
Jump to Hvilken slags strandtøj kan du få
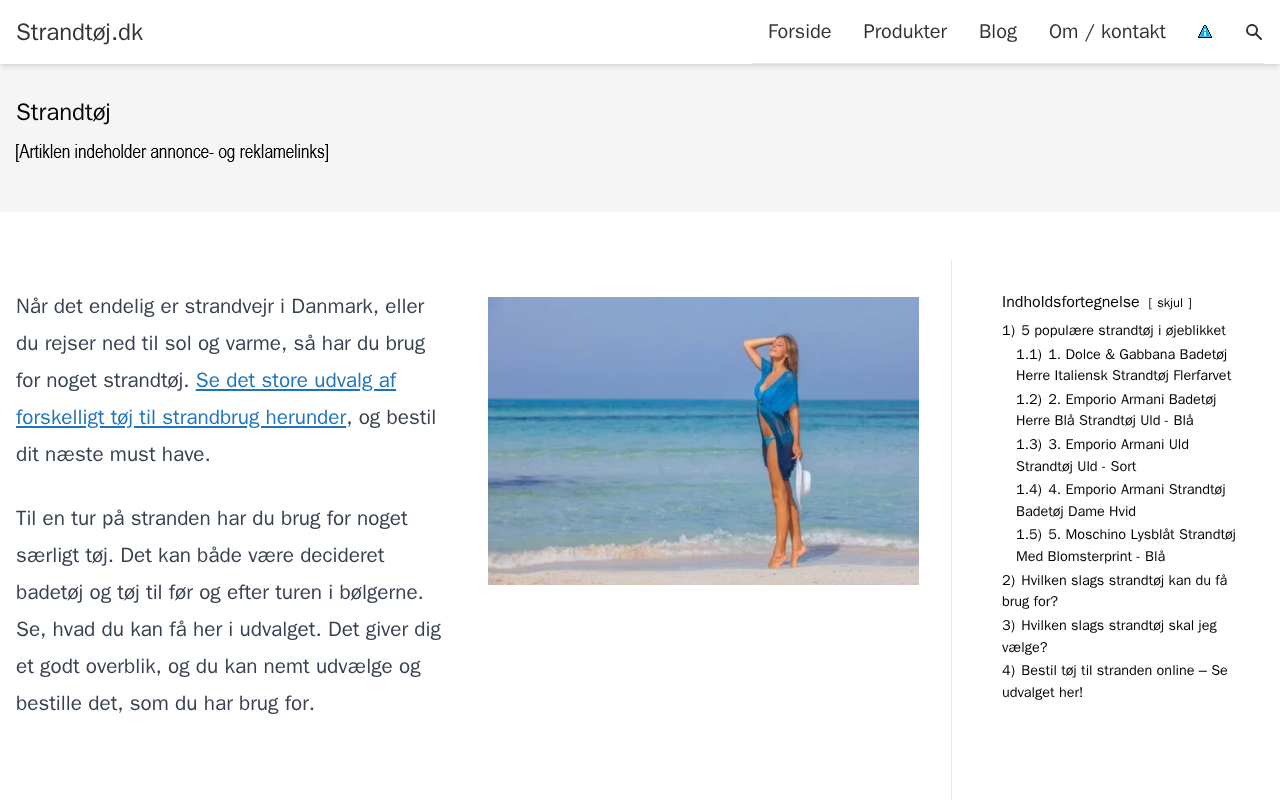1115,591
